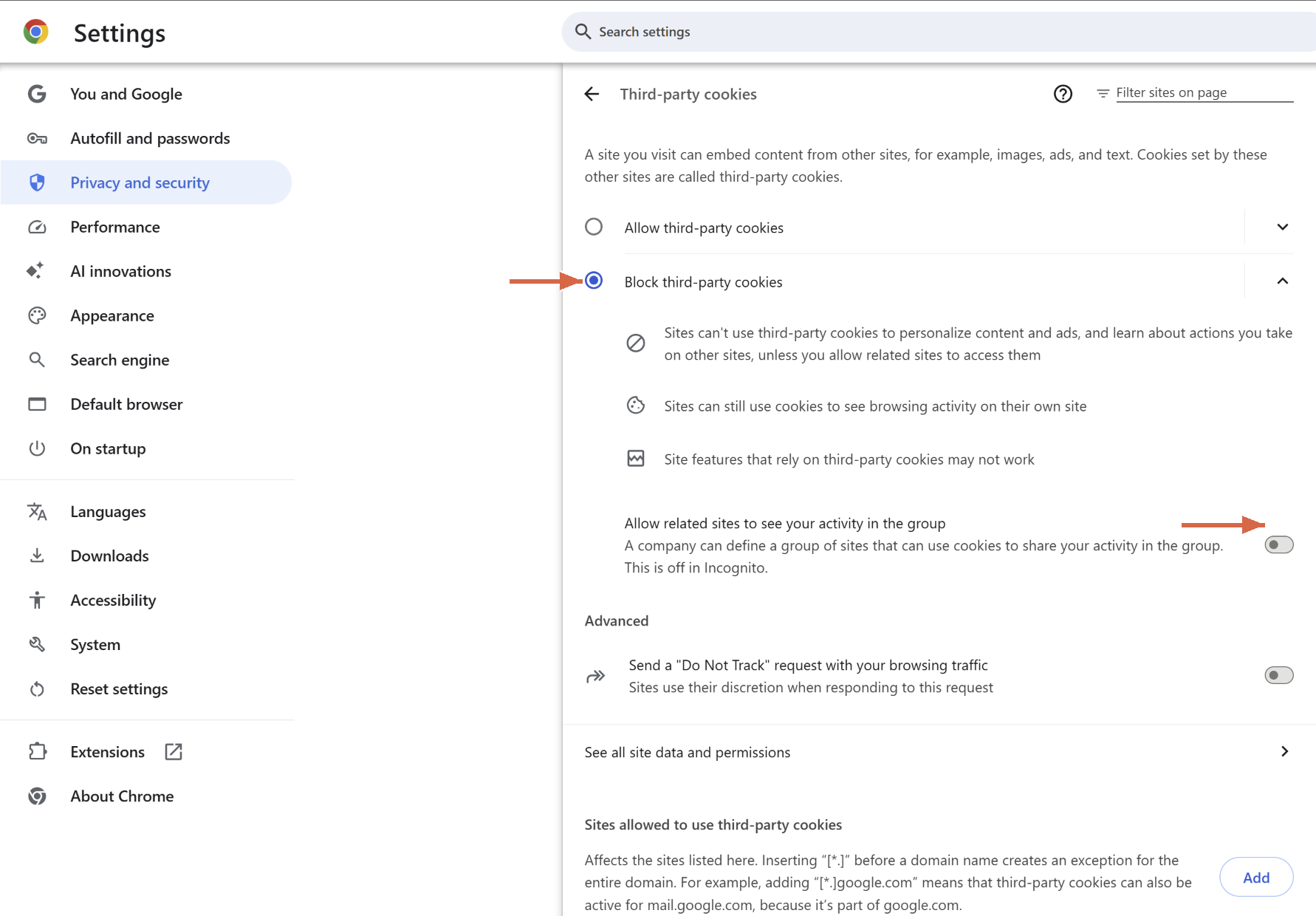Image resolution: width=1316 pixels, height=916 pixels.
Task: Open See all site data and permissions
Action: click(939, 752)
